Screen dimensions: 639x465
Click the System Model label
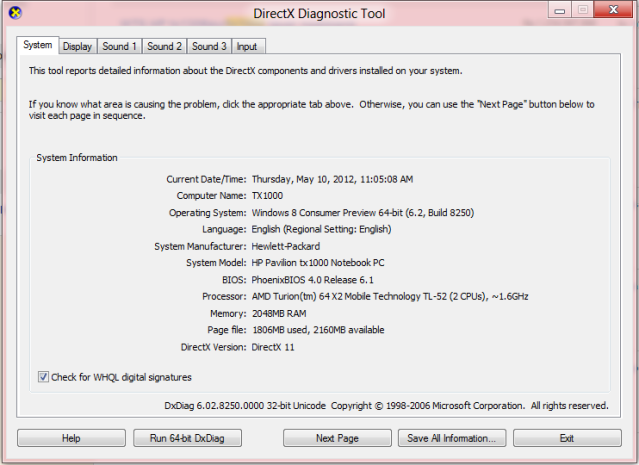click(x=216, y=263)
